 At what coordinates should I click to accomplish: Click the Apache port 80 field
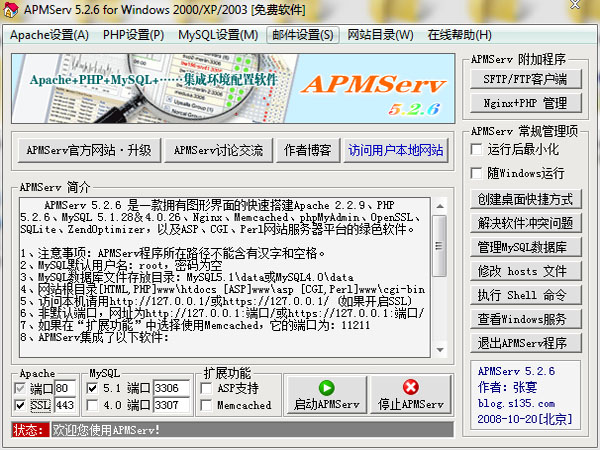[x=65, y=388]
